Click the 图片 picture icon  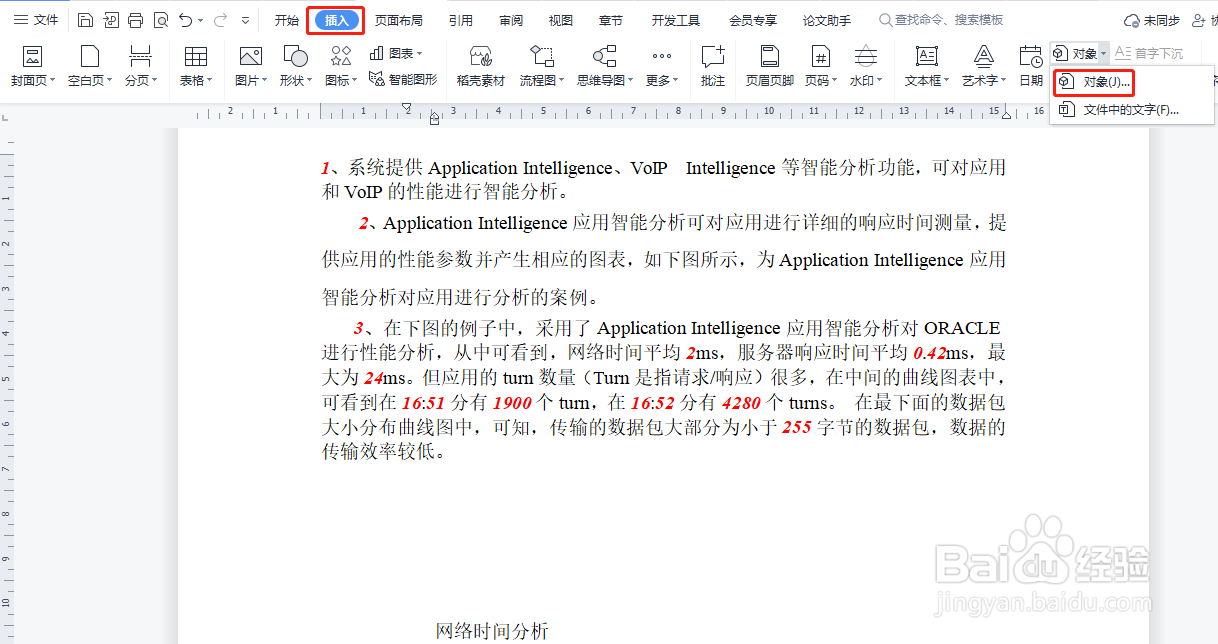(x=250, y=57)
